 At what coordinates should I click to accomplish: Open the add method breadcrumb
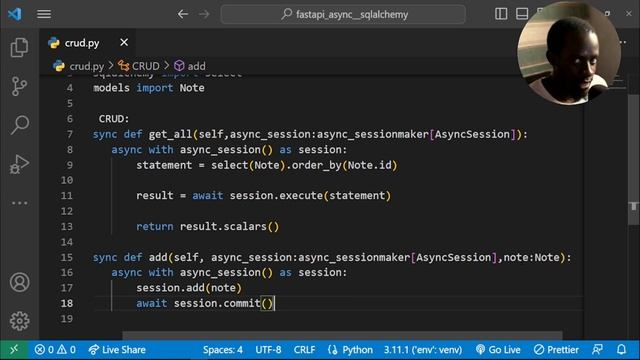tap(190, 66)
